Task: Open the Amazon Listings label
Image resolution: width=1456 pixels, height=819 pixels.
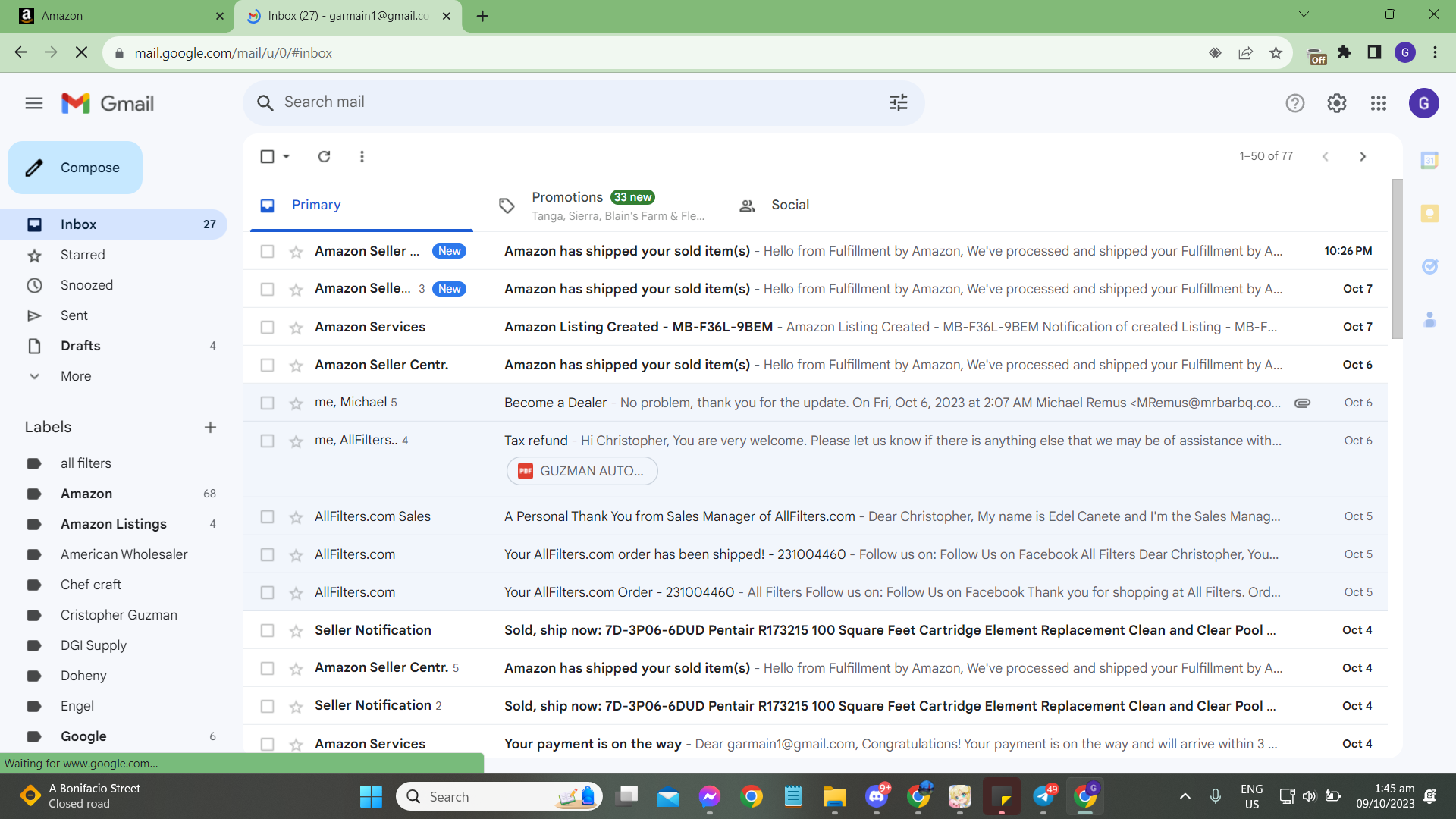Action: 114,524
